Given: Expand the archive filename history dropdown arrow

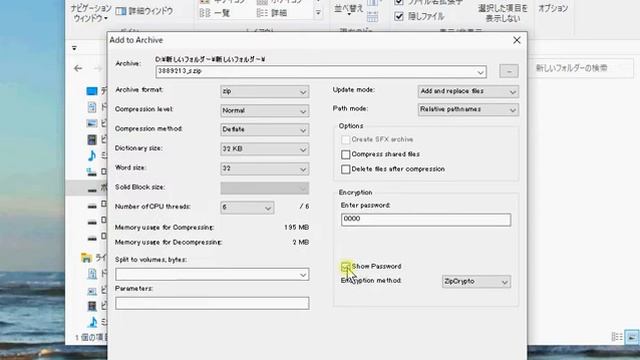Looking at the screenshot, I should pyautogui.click(x=480, y=72).
